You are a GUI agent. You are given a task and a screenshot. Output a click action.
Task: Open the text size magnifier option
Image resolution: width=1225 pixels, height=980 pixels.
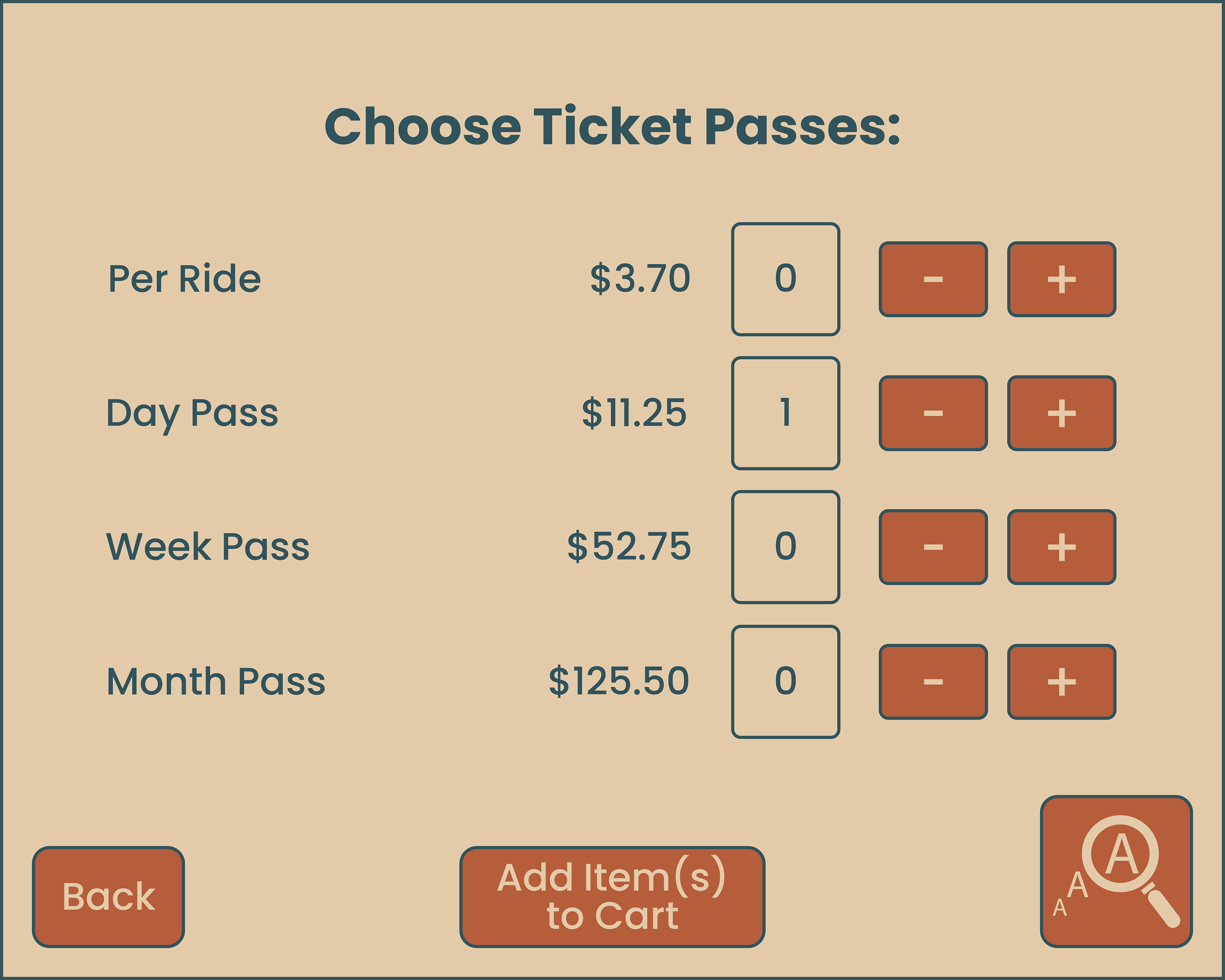pyautogui.click(x=1116, y=872)
